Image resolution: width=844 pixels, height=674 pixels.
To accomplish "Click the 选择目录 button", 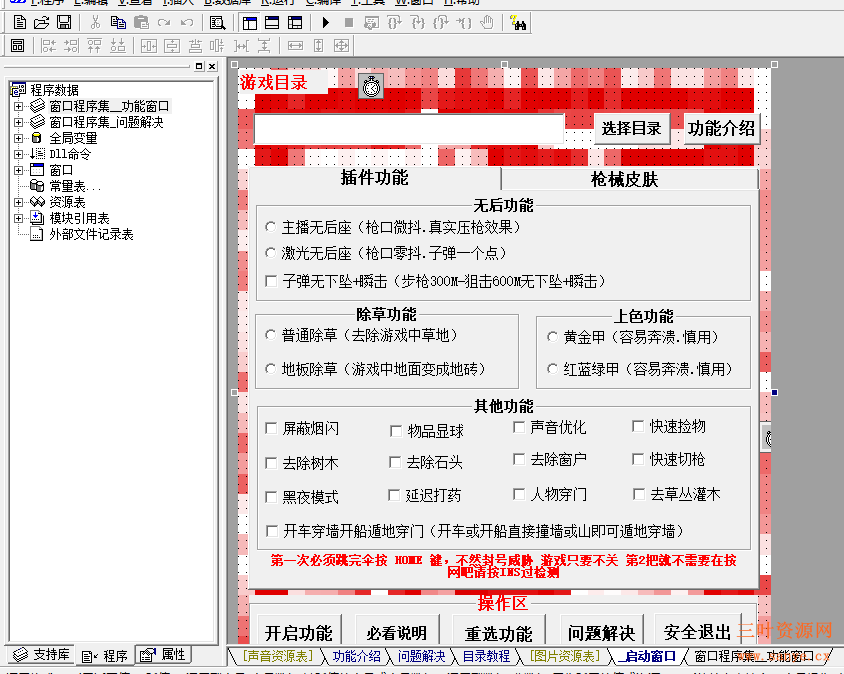I will [632, 128].
